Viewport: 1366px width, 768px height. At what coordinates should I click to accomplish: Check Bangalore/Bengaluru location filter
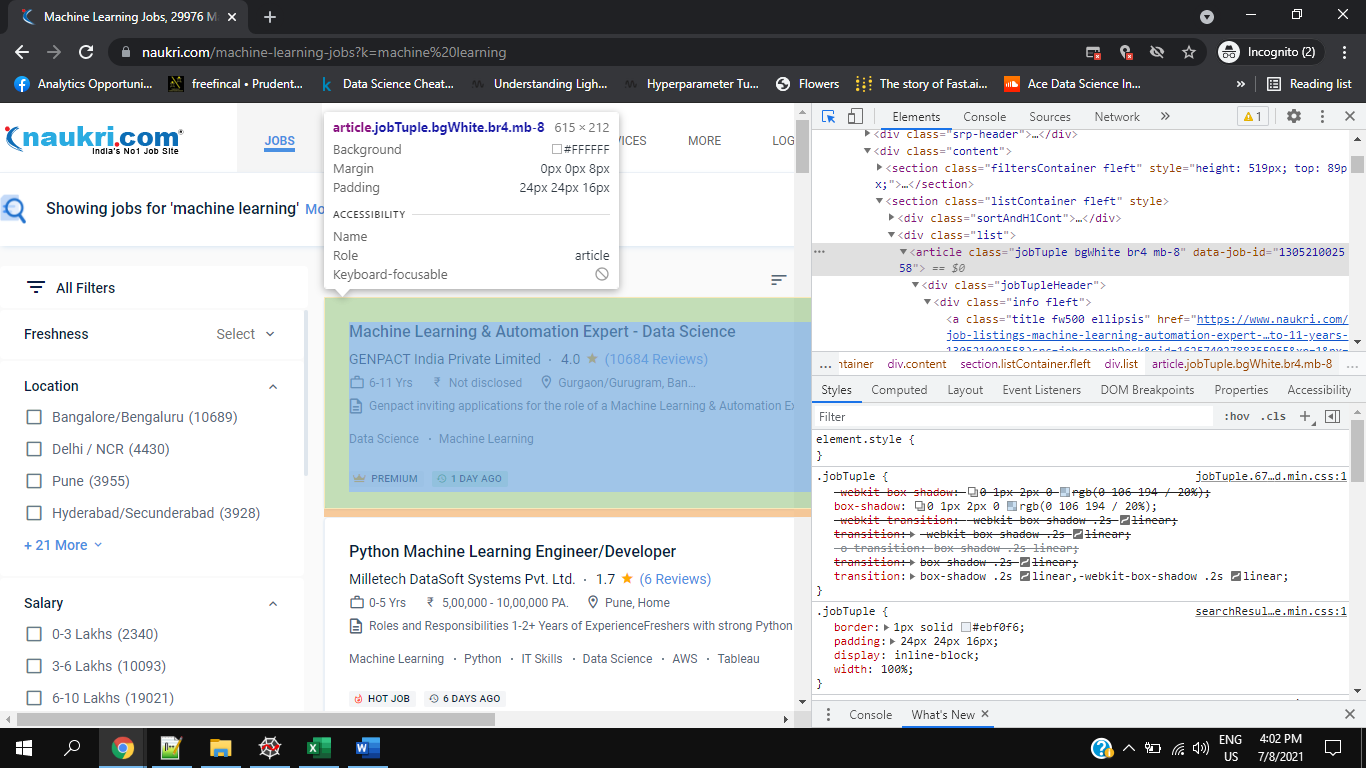coord(34,417)
